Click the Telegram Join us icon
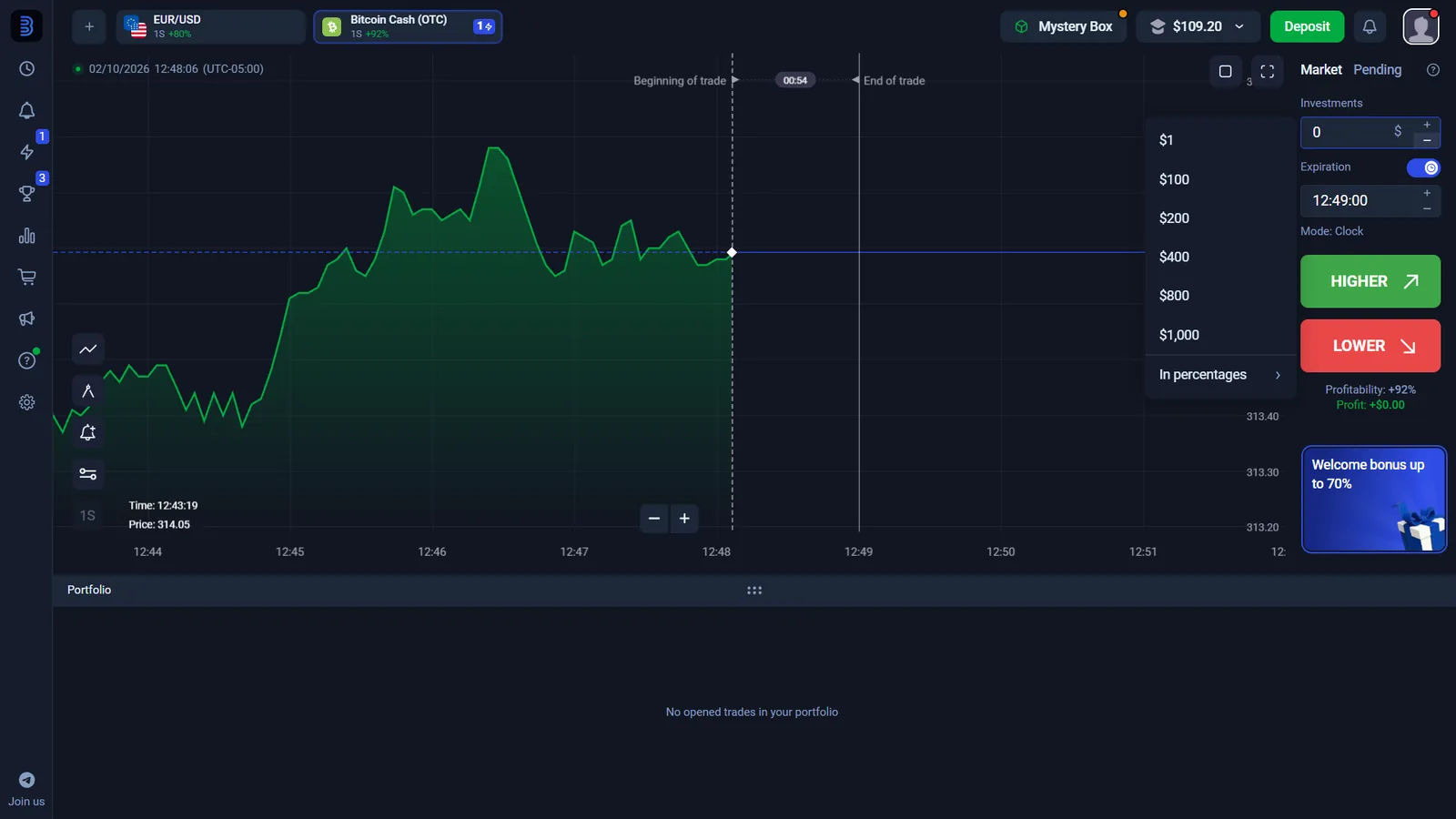The image size is (1456, 819). (26, 780)
